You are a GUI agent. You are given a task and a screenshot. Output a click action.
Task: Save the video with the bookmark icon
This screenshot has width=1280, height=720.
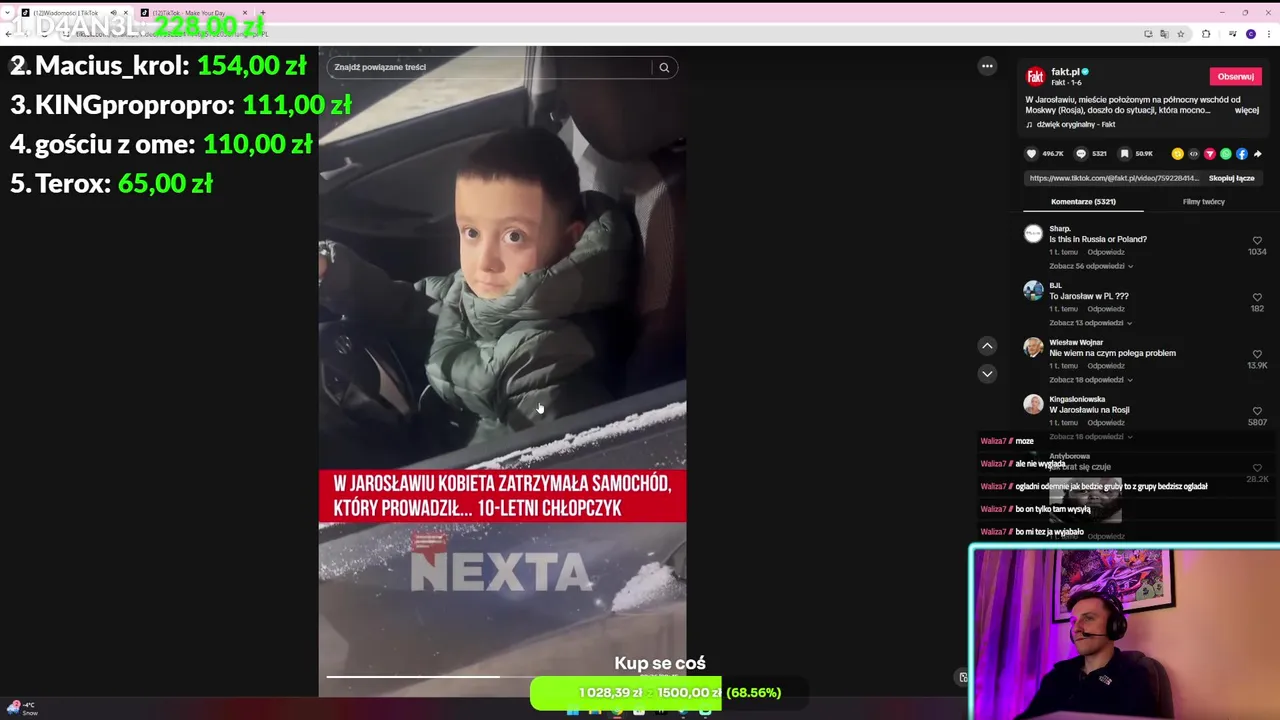[1124, 154]
